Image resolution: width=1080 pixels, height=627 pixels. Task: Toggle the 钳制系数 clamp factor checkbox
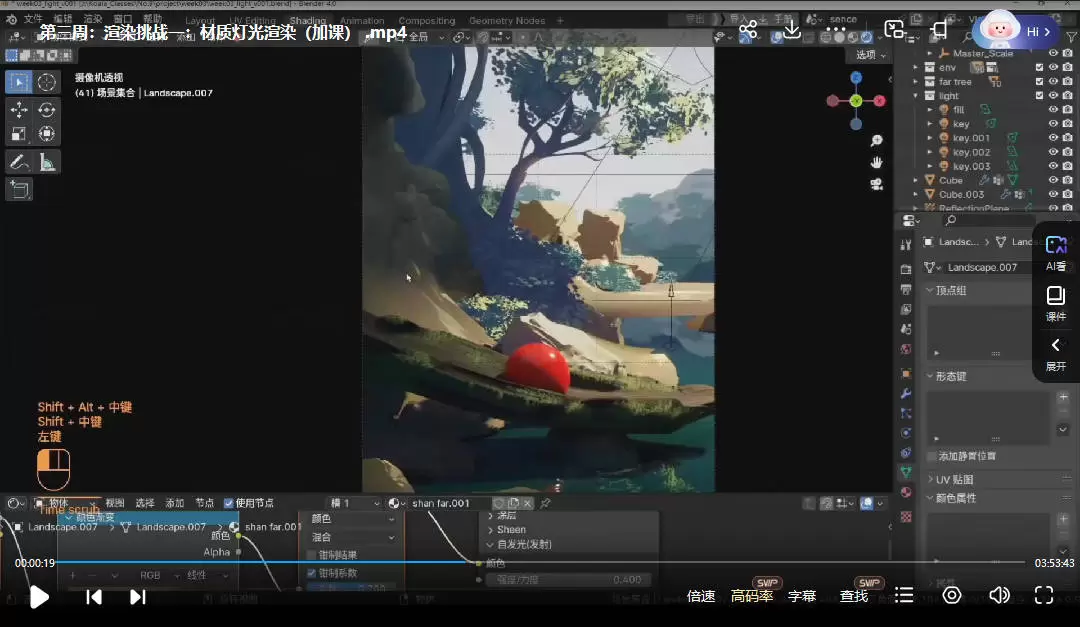pyautogui.click(x=312, y=573)
